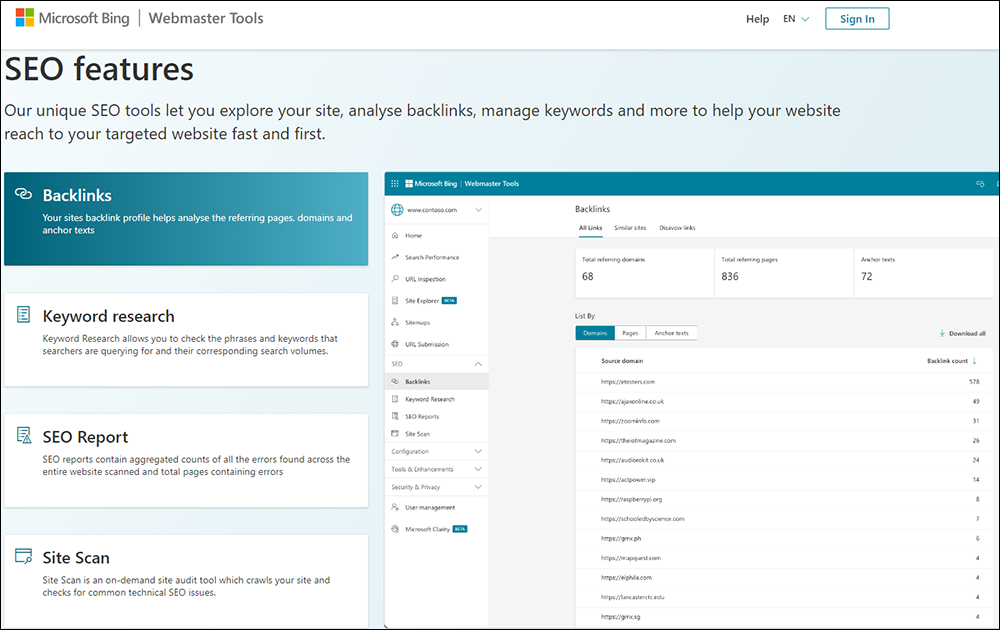Click the Source domain column header
Screen dimensions: 1000x630
click(x=622, y=361)
